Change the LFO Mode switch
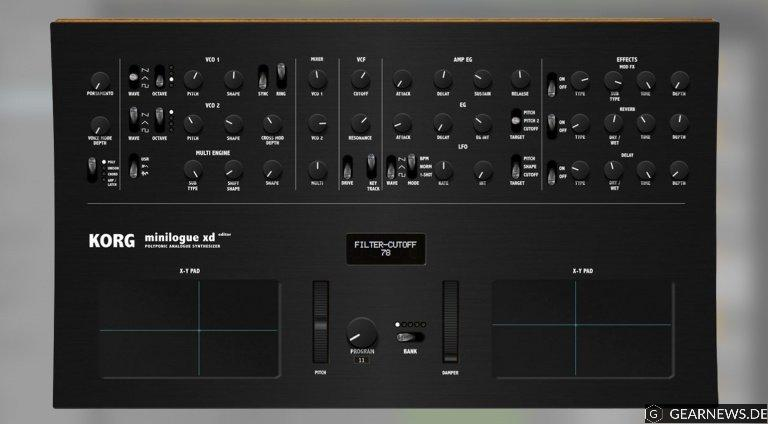The height and width of the screenshot is (424, 768). point(412,165)
